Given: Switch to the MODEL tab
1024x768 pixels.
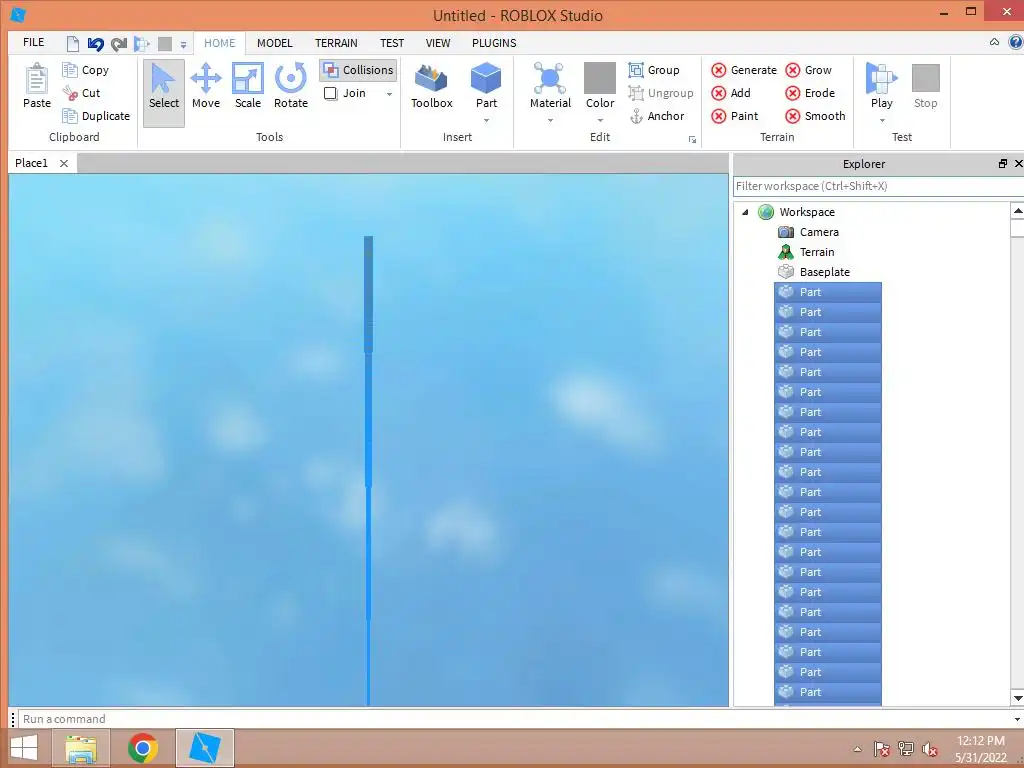Looking at the screenshot, I should [274, 43].
